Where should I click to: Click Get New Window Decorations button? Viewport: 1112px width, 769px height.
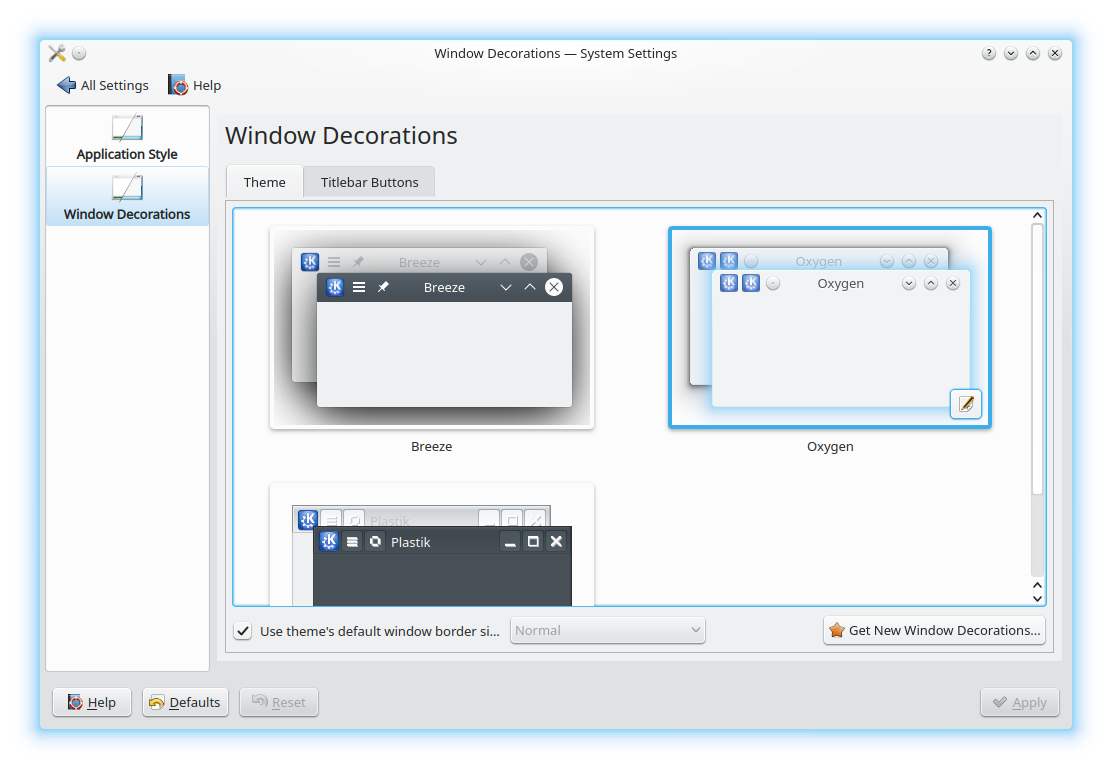[935, 630]
